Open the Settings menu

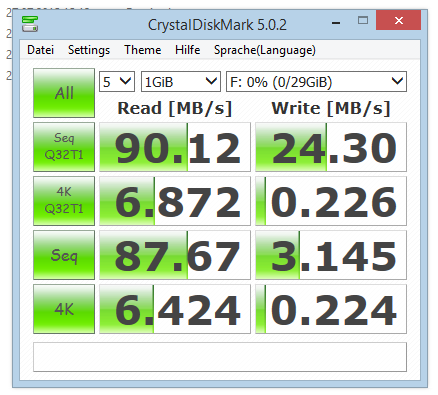[89, 50]
